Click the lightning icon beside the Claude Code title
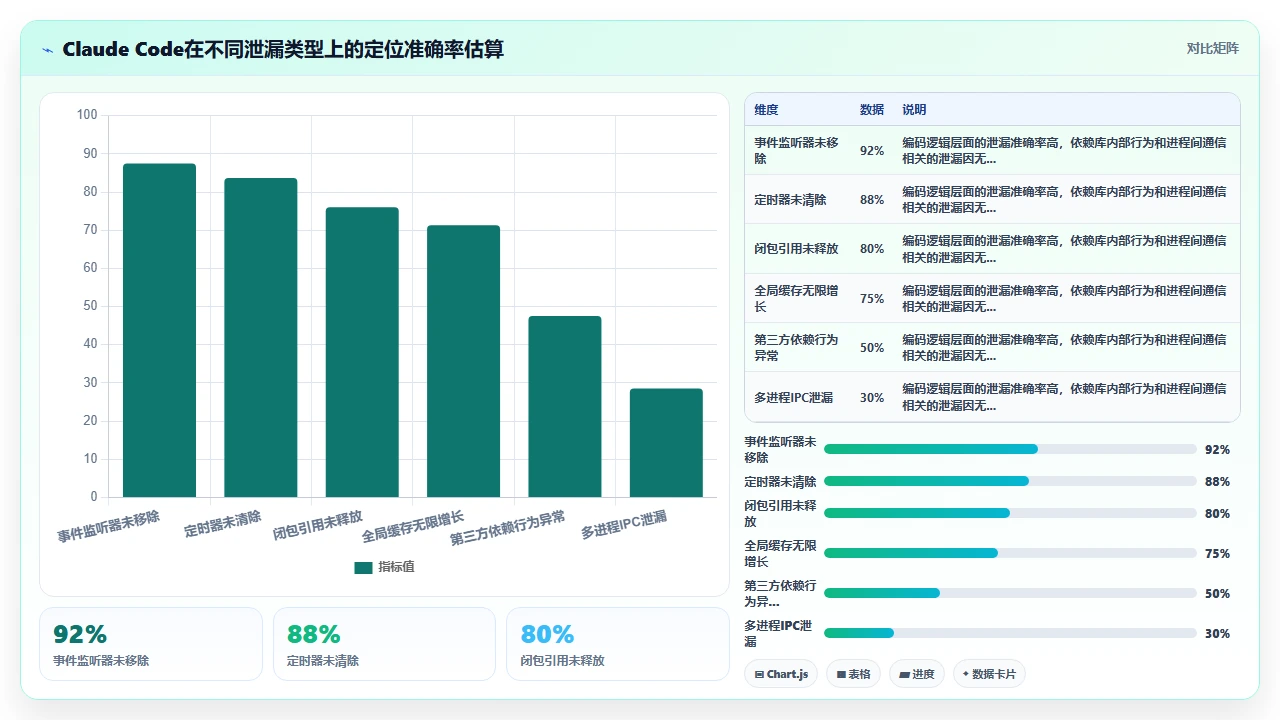The image size is (1280, 720). pyautogui.click(x=48, y=49)
